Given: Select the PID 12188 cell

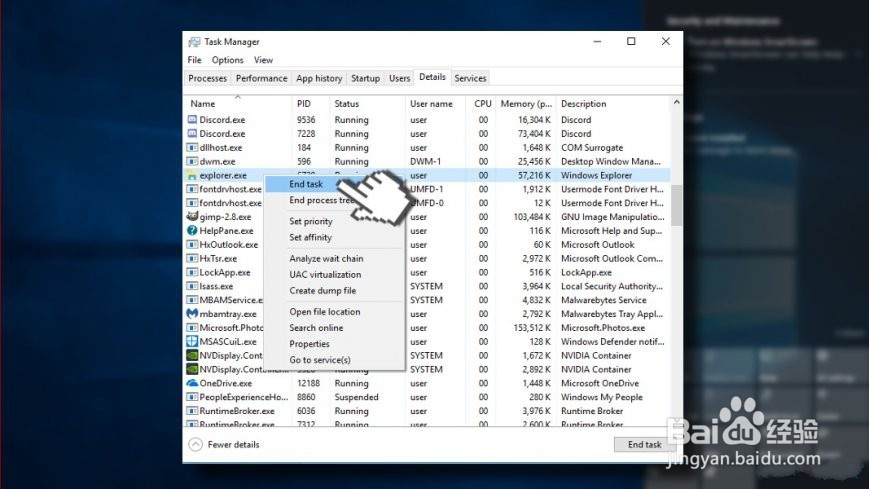Looking at the screenshot, I should click(308, 383).
